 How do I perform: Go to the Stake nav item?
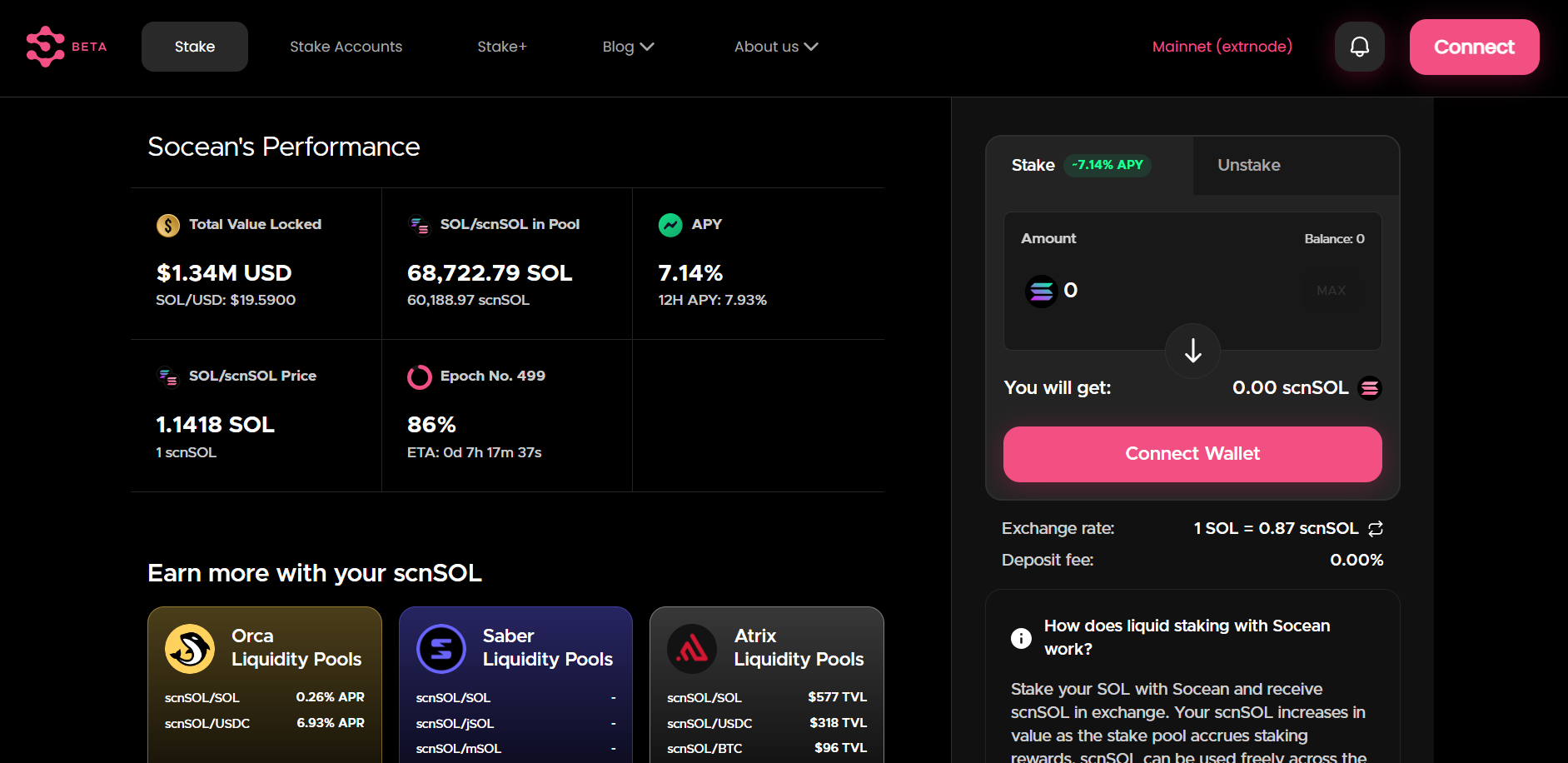(195, 47)
